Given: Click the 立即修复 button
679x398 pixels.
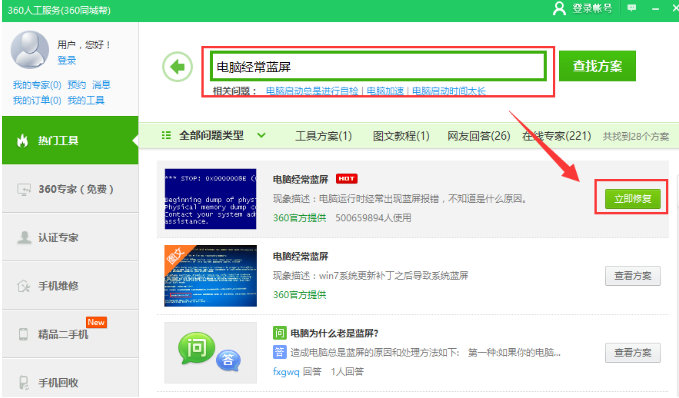Looking at the screenshot, I should pyautogui.click(x=633, y=199).
